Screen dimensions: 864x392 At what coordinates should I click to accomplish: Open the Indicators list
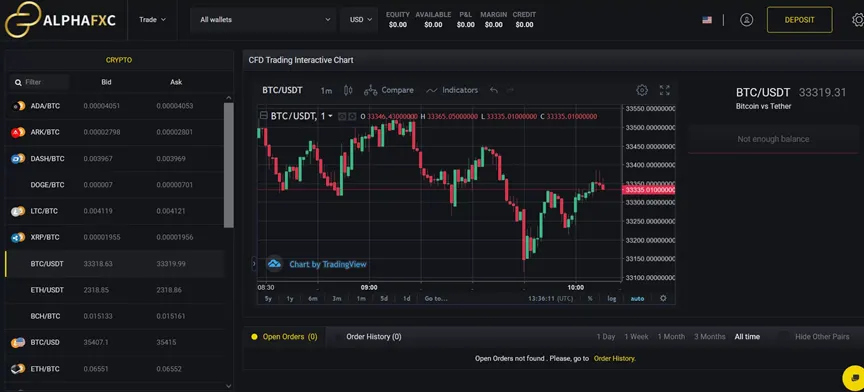tap(452, 90)
